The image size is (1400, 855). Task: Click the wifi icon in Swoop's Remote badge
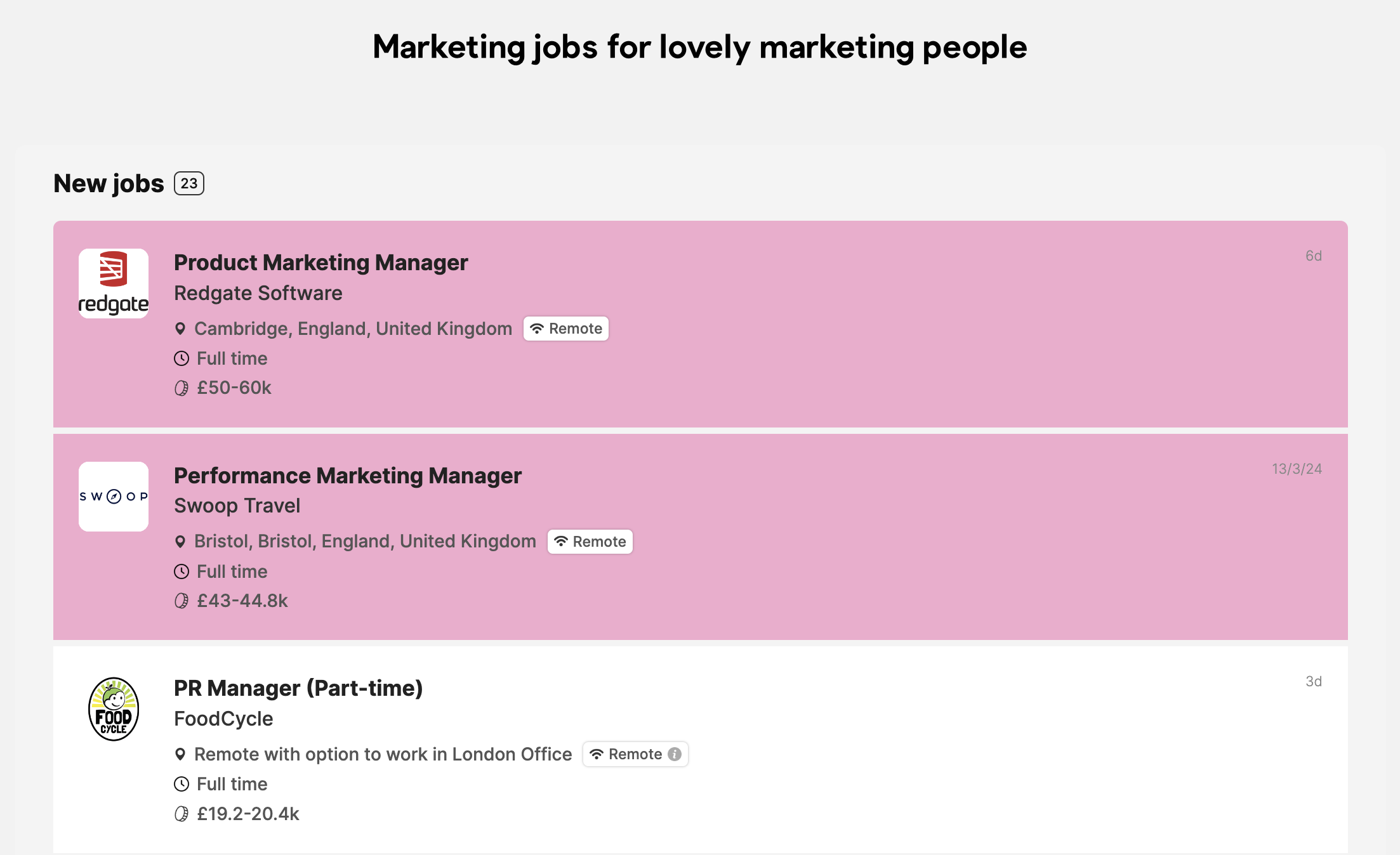(561, 541)
